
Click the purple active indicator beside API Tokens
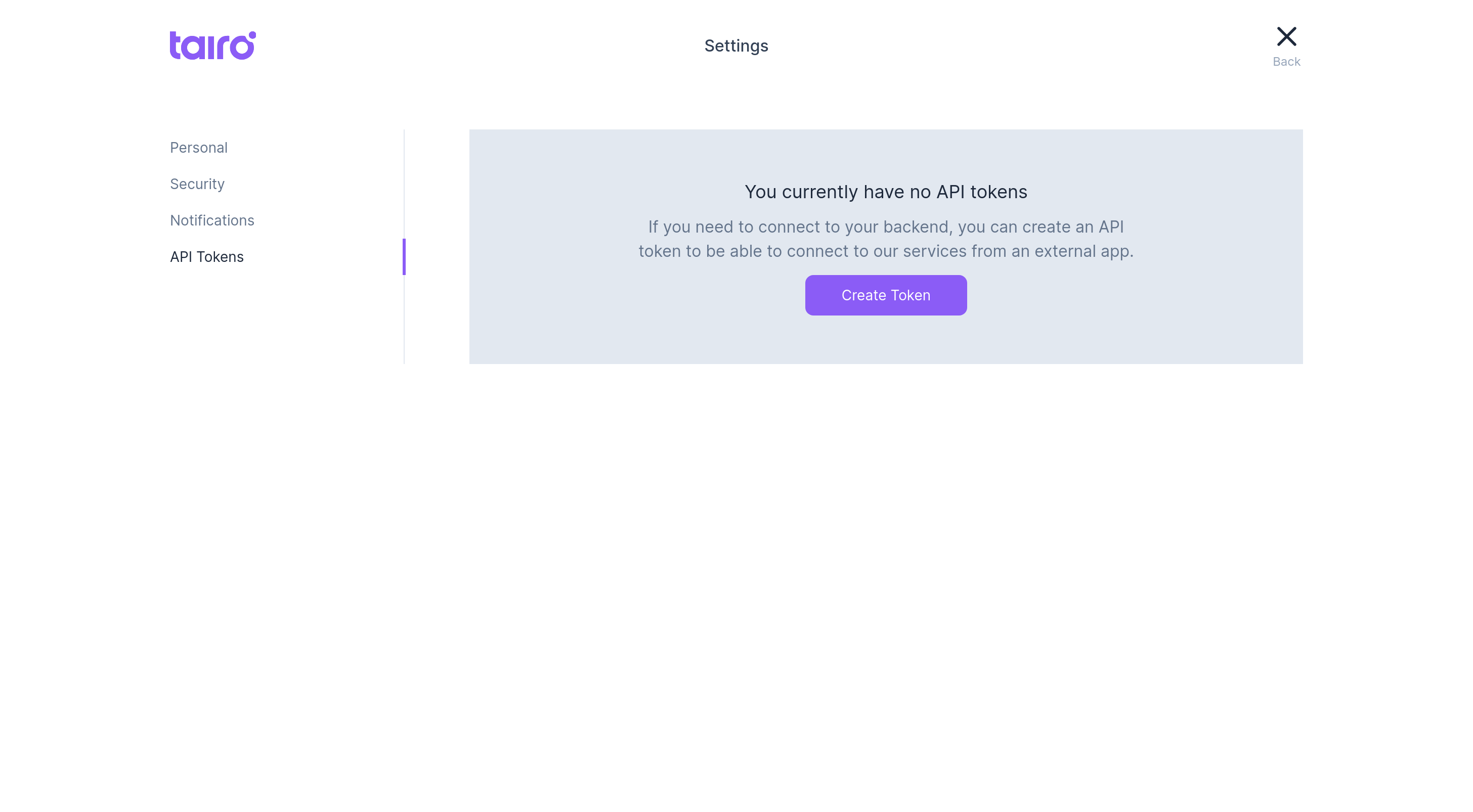tap(405, 256)
